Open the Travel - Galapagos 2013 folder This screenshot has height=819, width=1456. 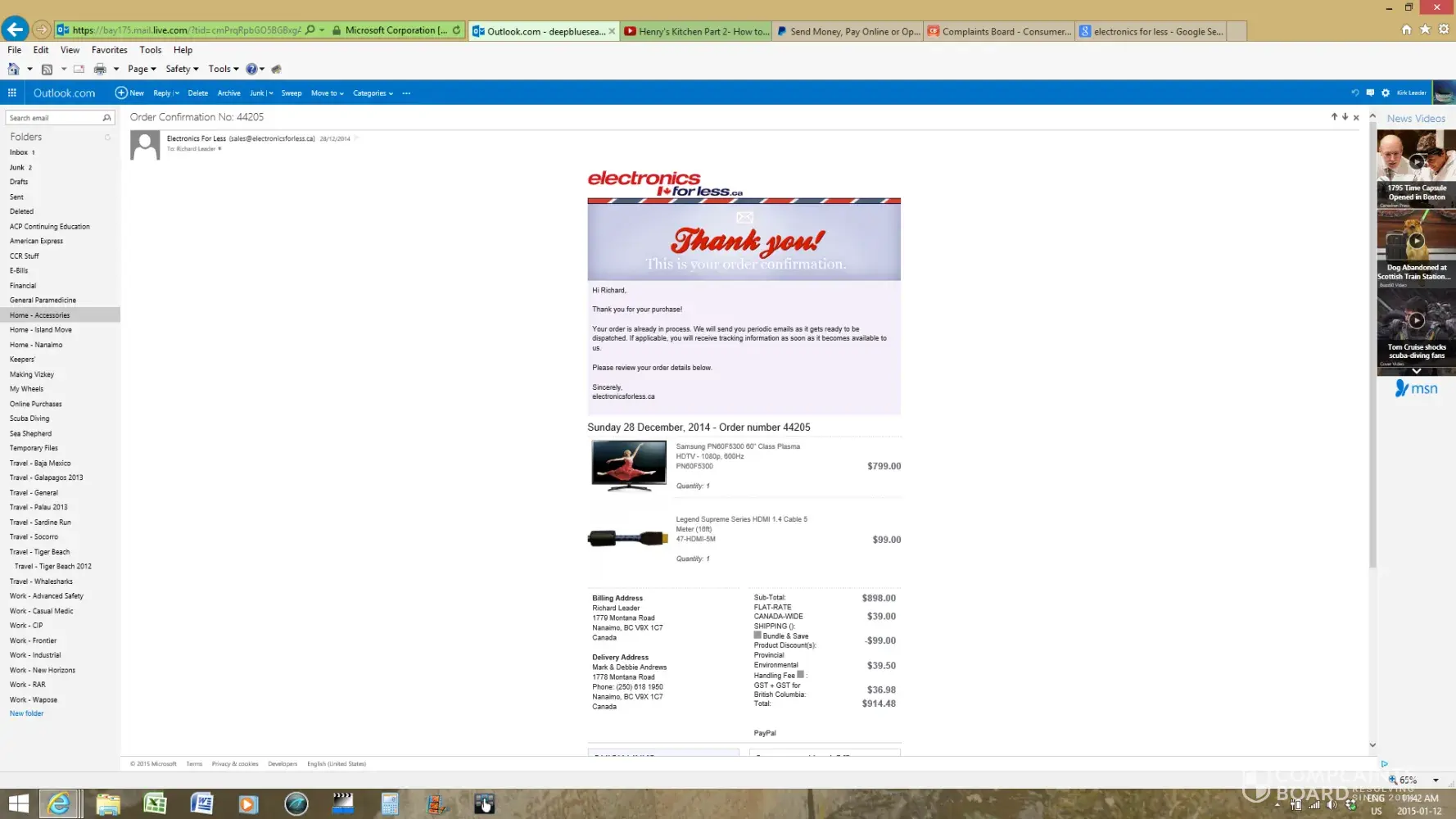point(47,477)
